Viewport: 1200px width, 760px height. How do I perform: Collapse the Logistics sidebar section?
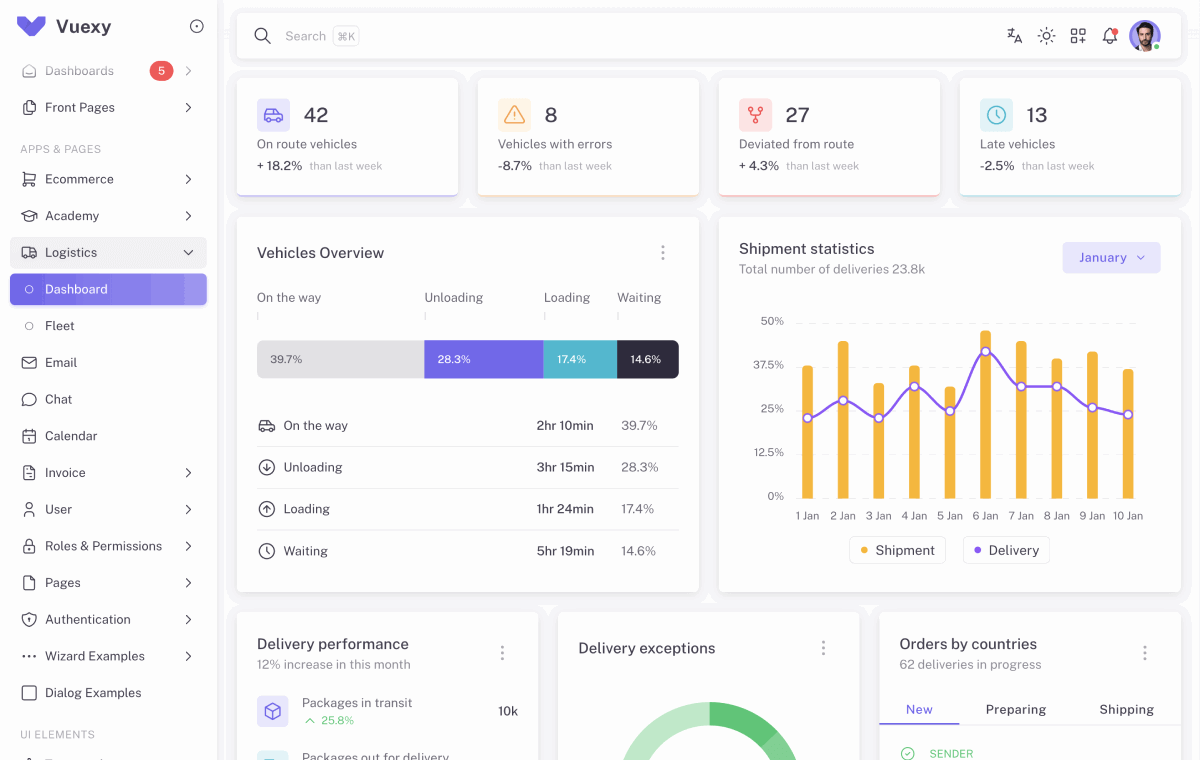click(x=107, y=252)
